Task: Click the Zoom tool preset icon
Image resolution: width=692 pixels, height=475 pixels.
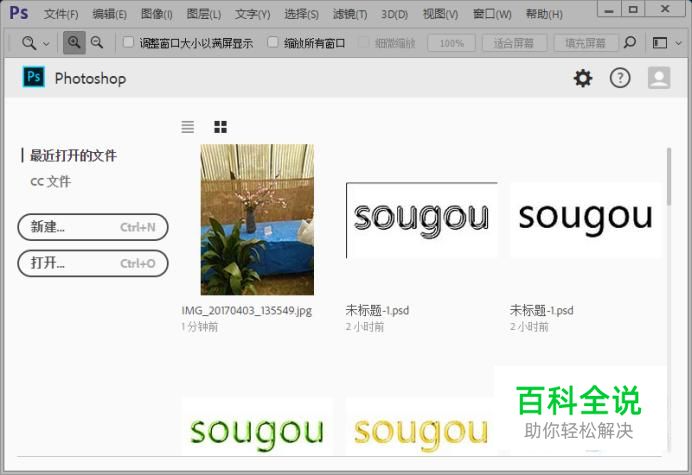Action: pos(29,43)
